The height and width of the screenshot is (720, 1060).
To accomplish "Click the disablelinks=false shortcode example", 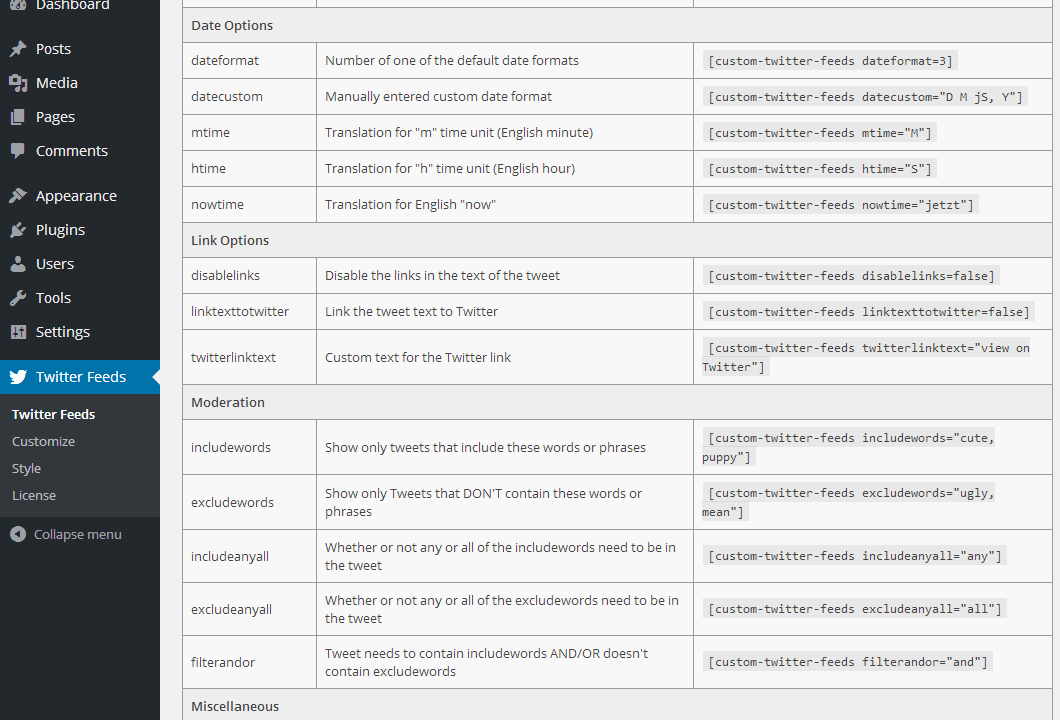I will pos(851,276).
